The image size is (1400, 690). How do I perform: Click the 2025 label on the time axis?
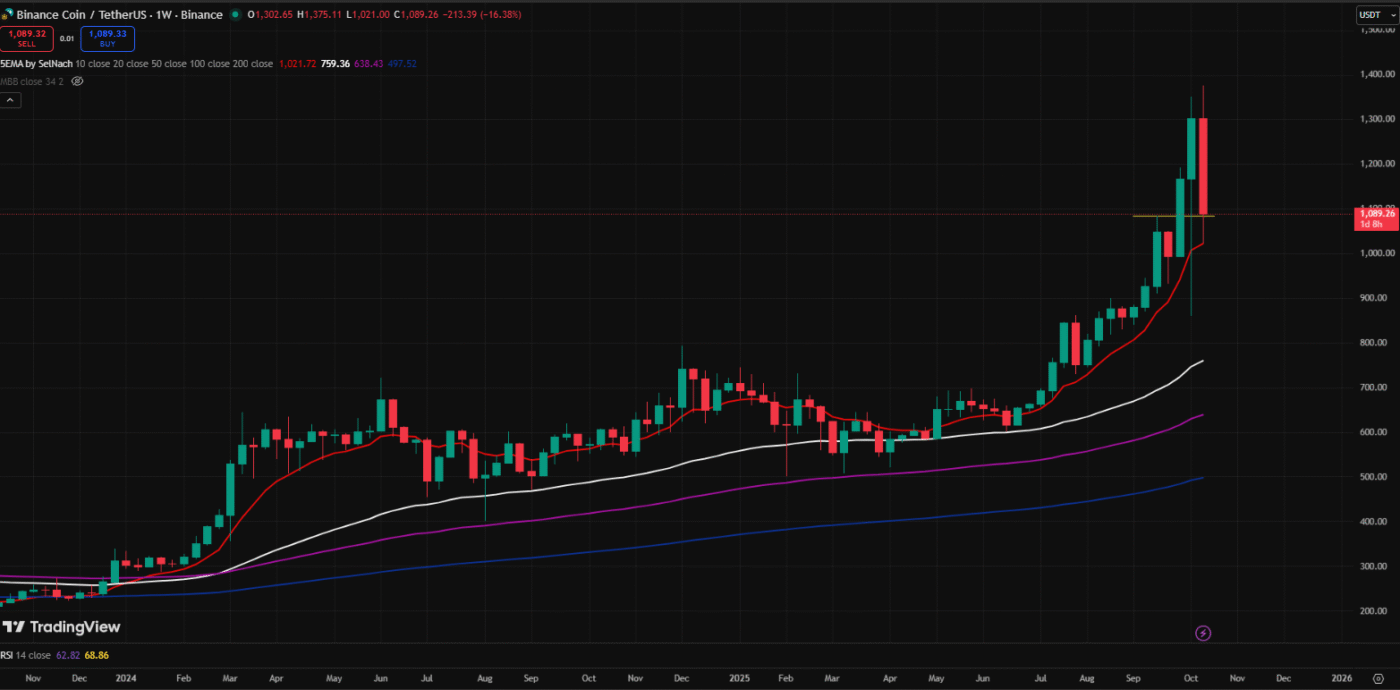pos(740,677)
